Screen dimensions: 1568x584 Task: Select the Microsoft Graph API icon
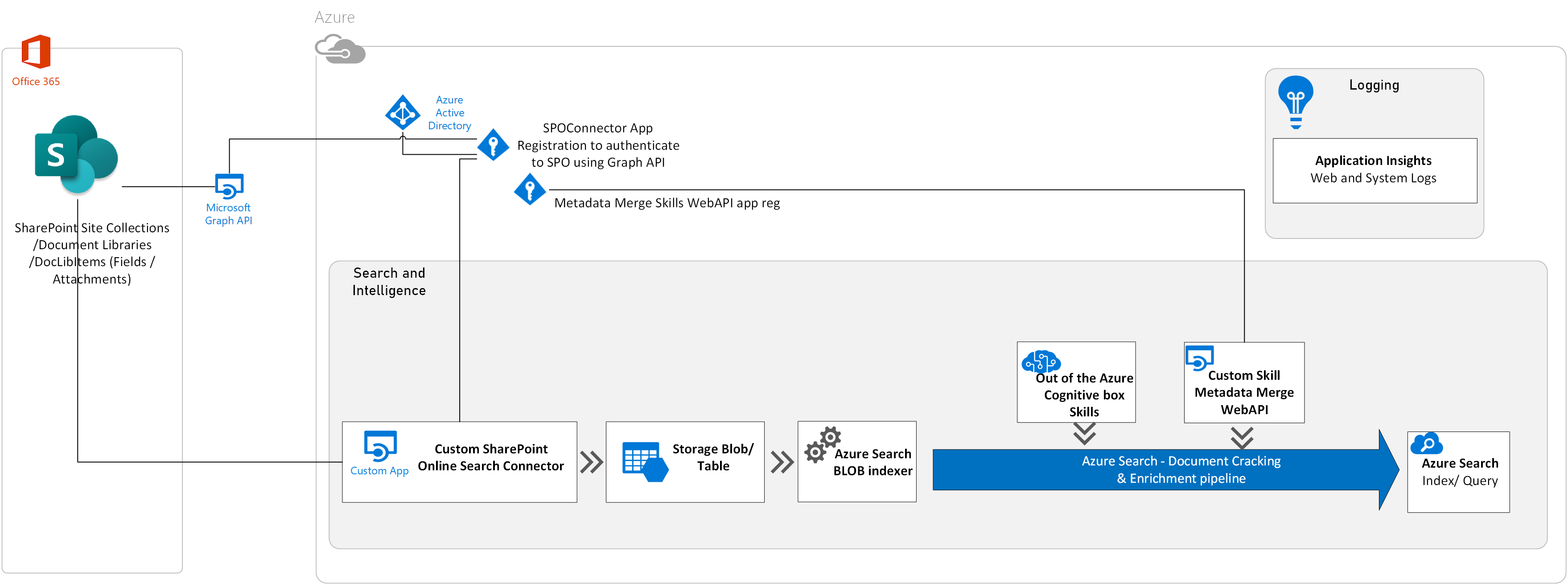click(230, 186)
